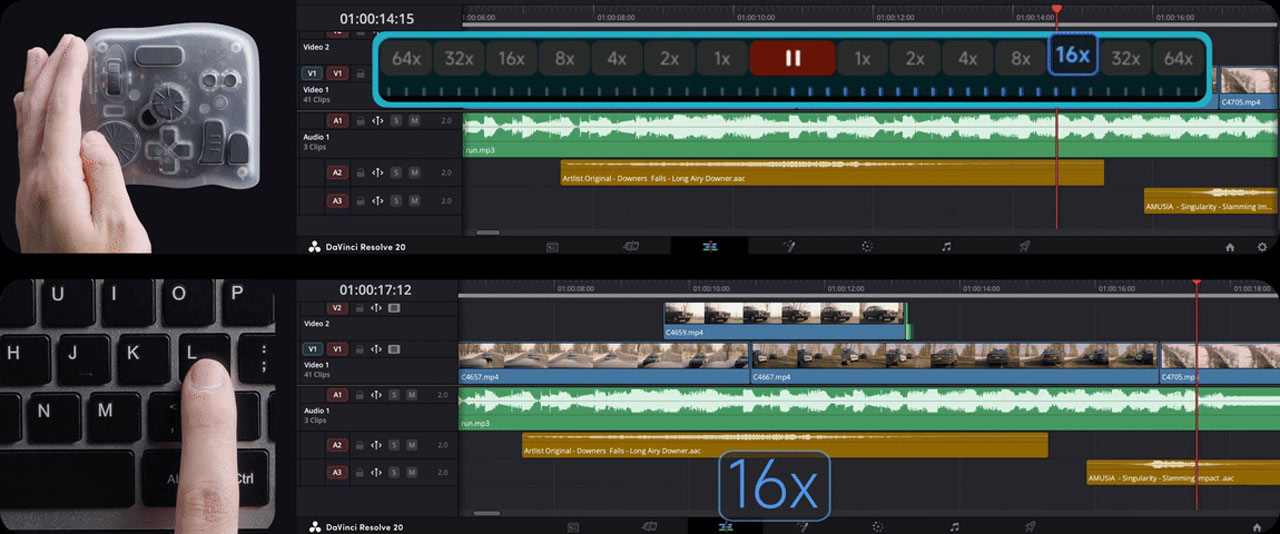The width and height of the screenshot is (1280, 534).
Task: Toggle auto-select on A3 in 01:00:17:12 timeline
Action: point(377,472)
